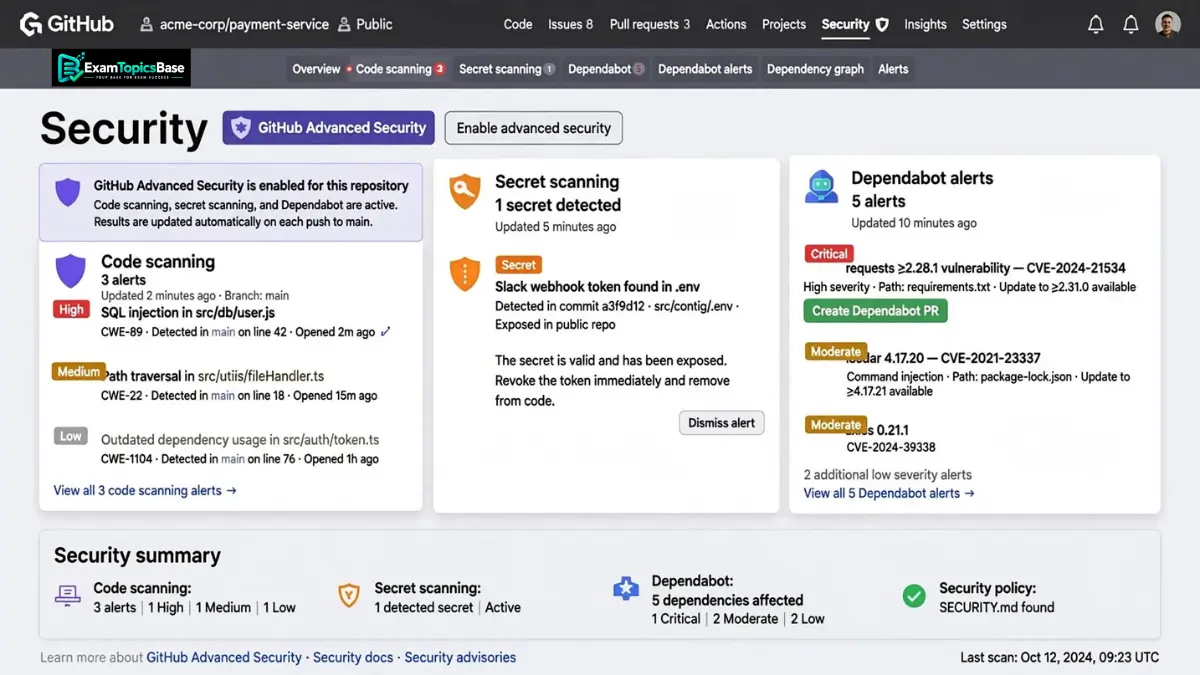
Task: Open SQL injection in src/db/user.js alert
Action: (188, 313)
